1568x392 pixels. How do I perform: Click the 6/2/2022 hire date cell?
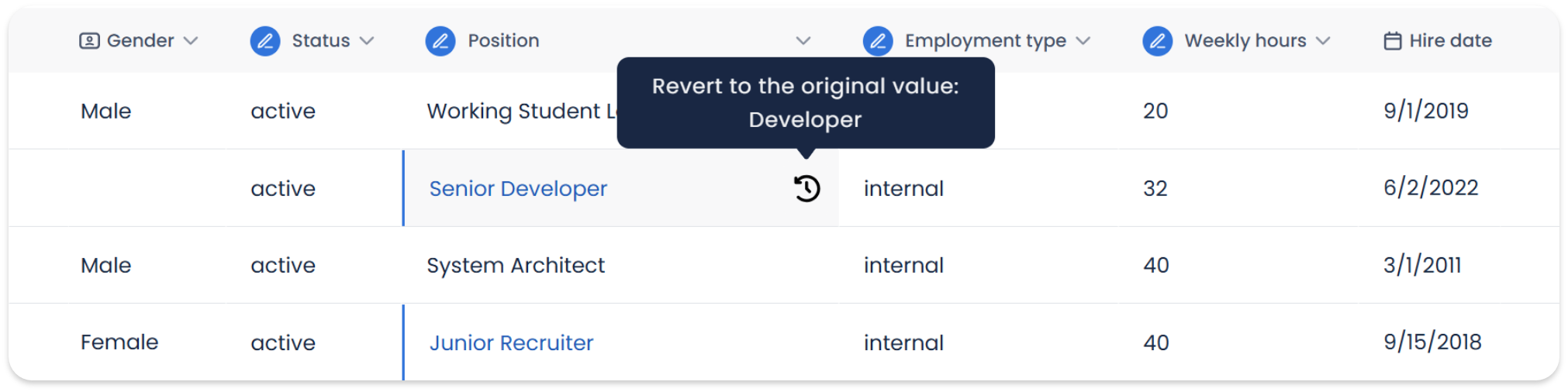1431,187
